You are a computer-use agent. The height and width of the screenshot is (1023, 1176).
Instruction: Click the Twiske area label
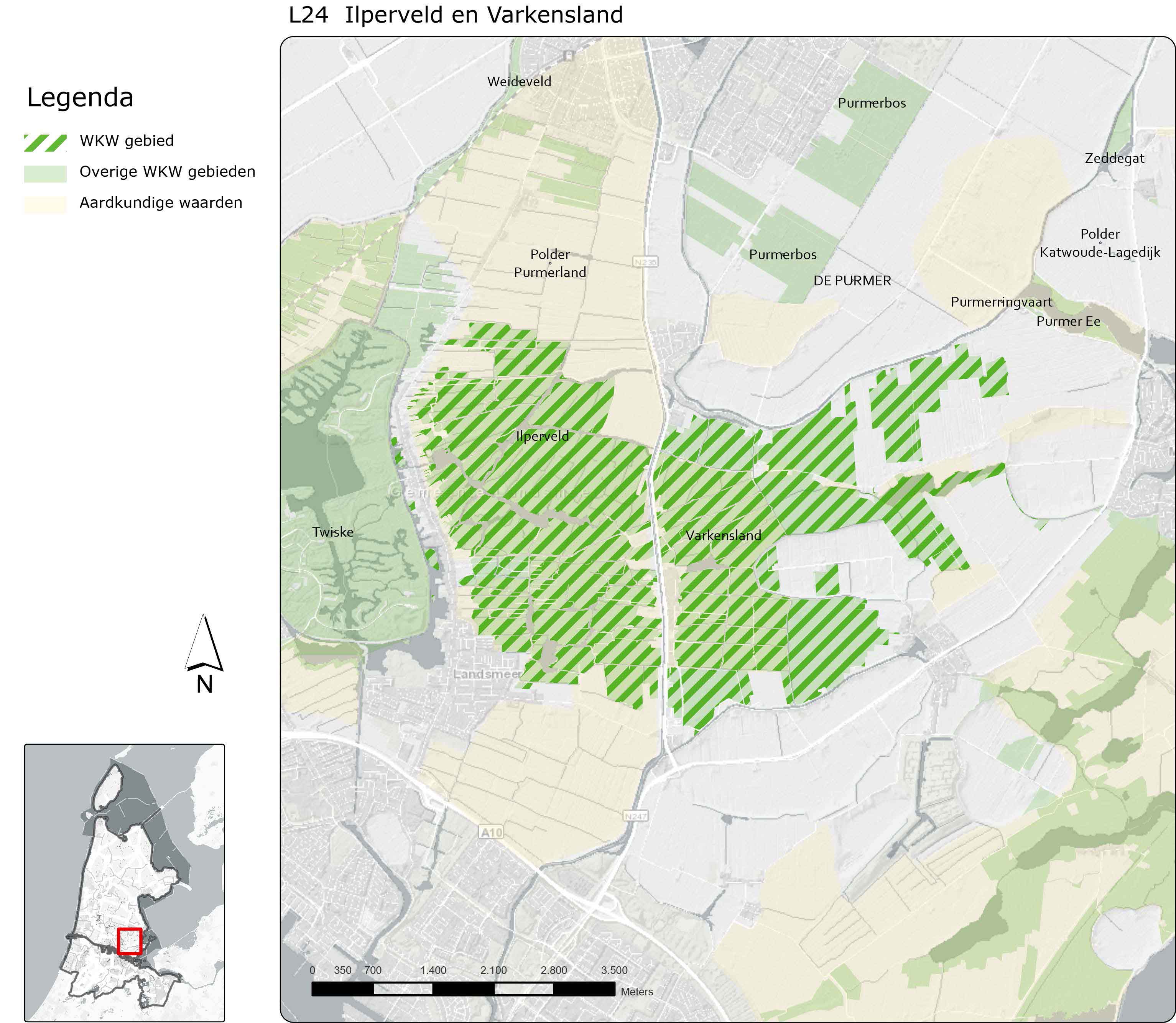tap(332, 532)
